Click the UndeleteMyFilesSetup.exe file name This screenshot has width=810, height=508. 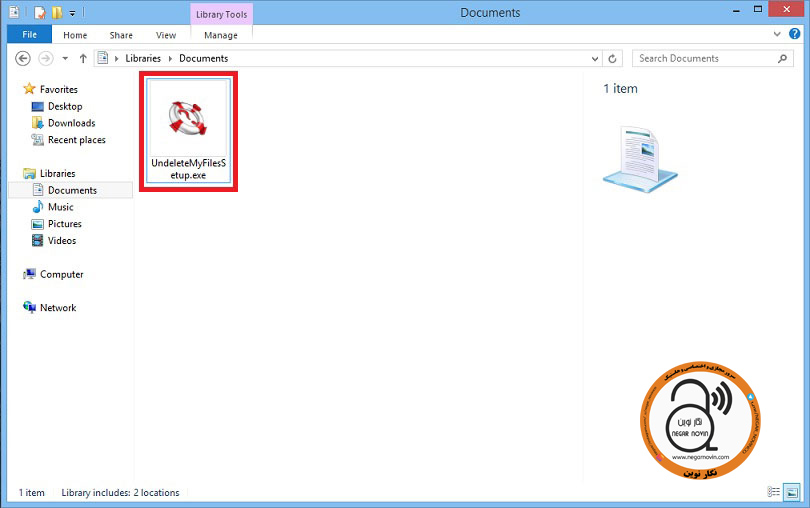click(x=188, y=169)
